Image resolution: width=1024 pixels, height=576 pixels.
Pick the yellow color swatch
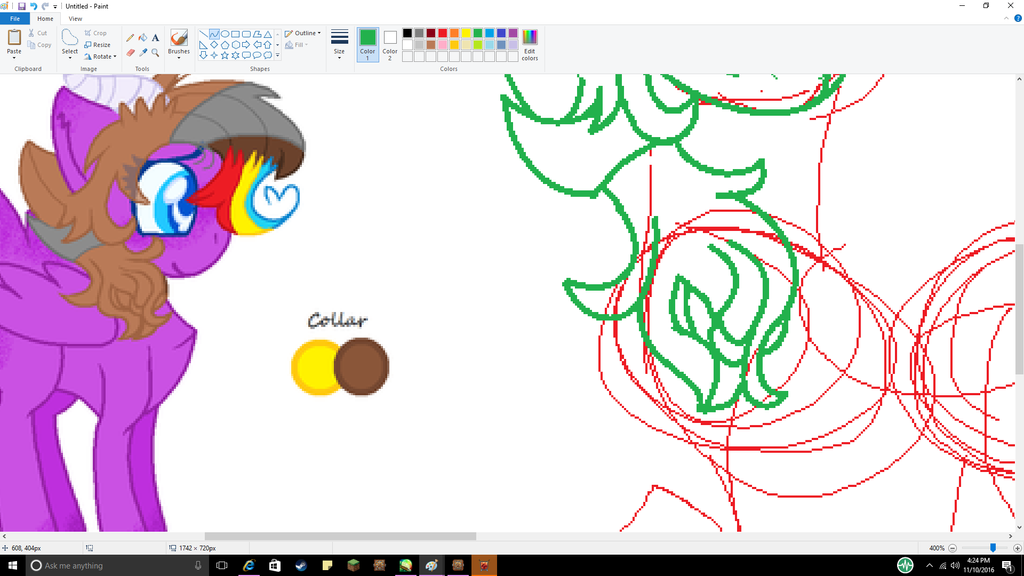click(466, 33)
